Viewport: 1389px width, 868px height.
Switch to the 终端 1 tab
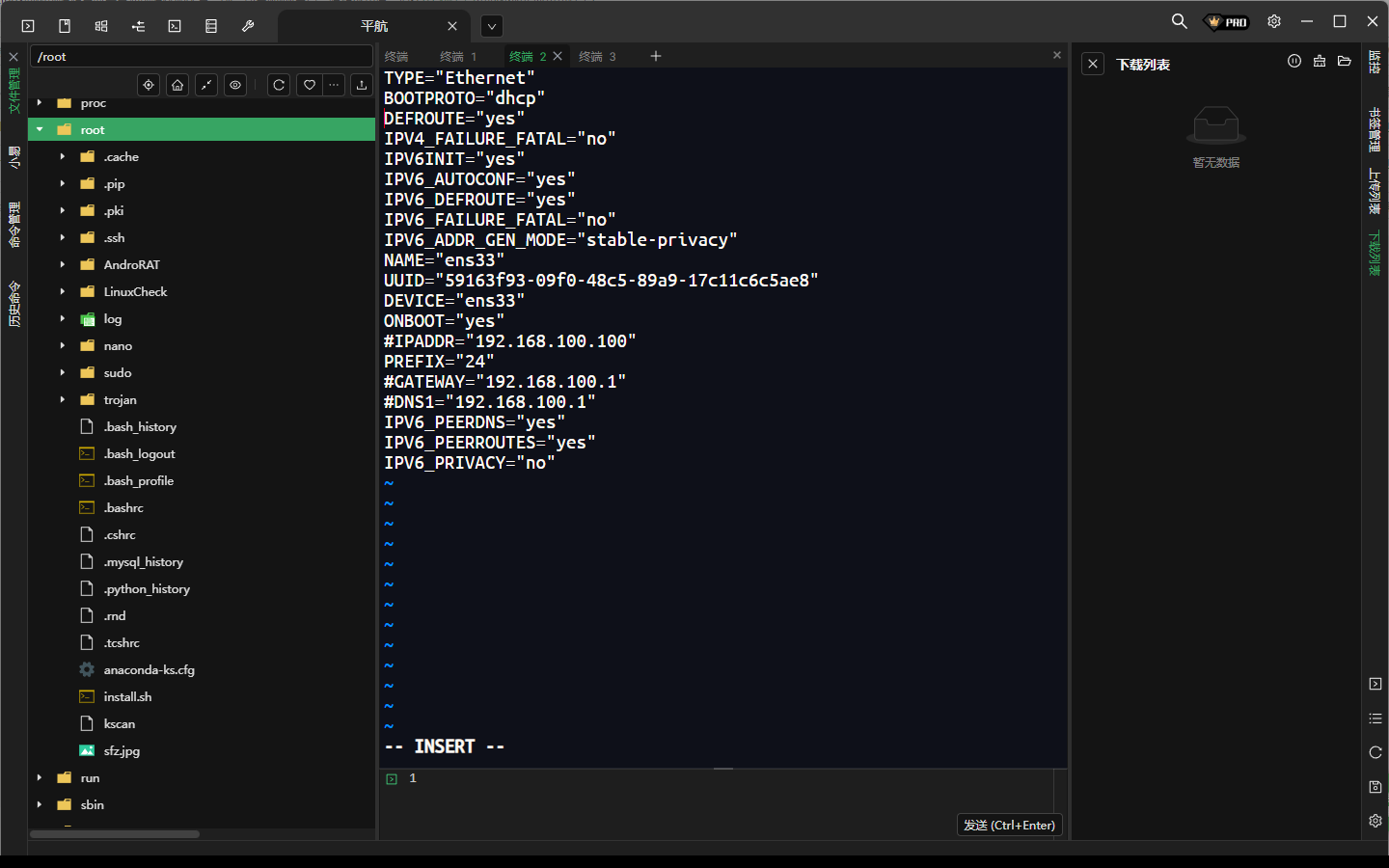[458, 57]
